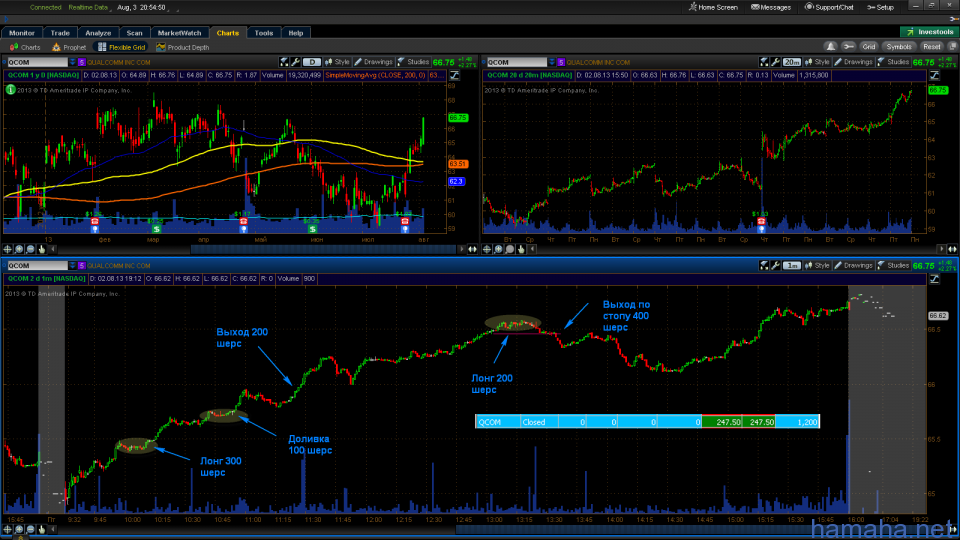Viewport: 960px width, 540px height.
Task: Open Drawings menu on the 1m chart
Action: [x=853, y=266]
